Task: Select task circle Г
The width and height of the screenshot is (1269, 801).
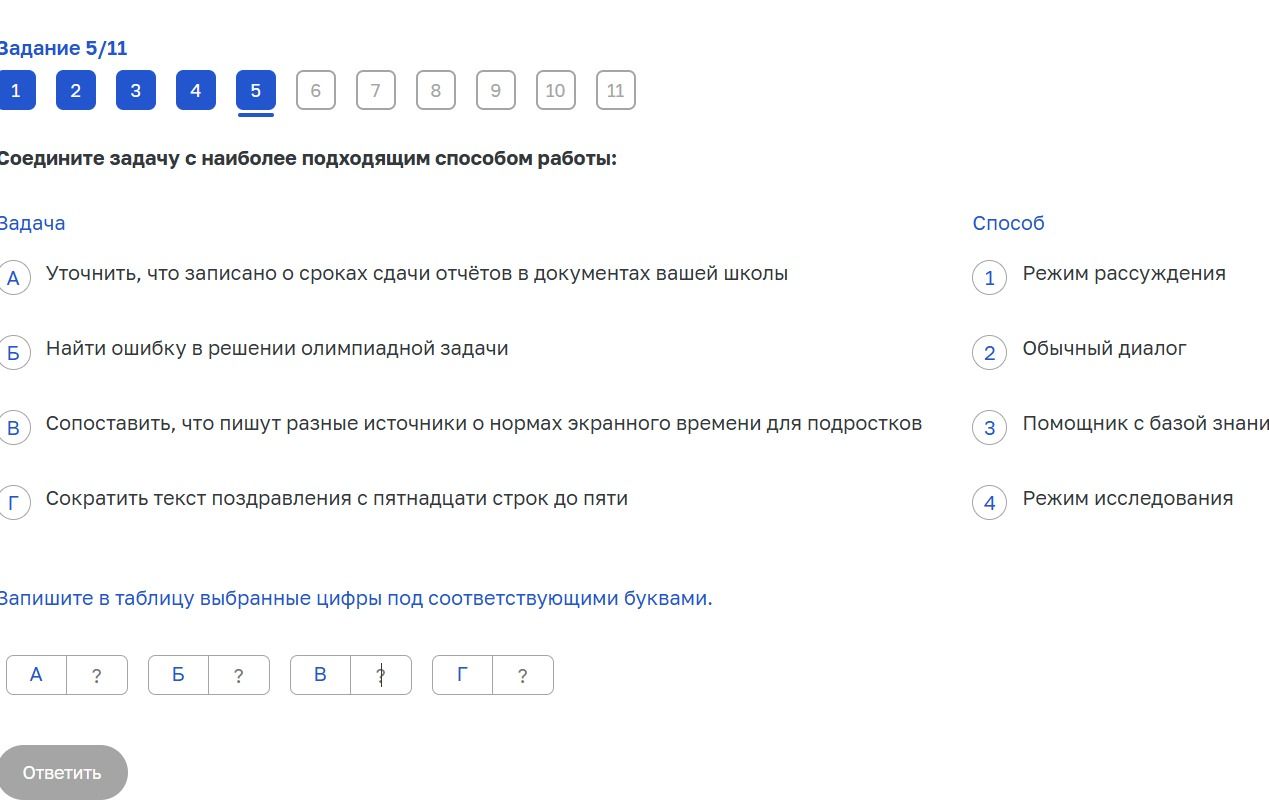Action: pos(13,503)
